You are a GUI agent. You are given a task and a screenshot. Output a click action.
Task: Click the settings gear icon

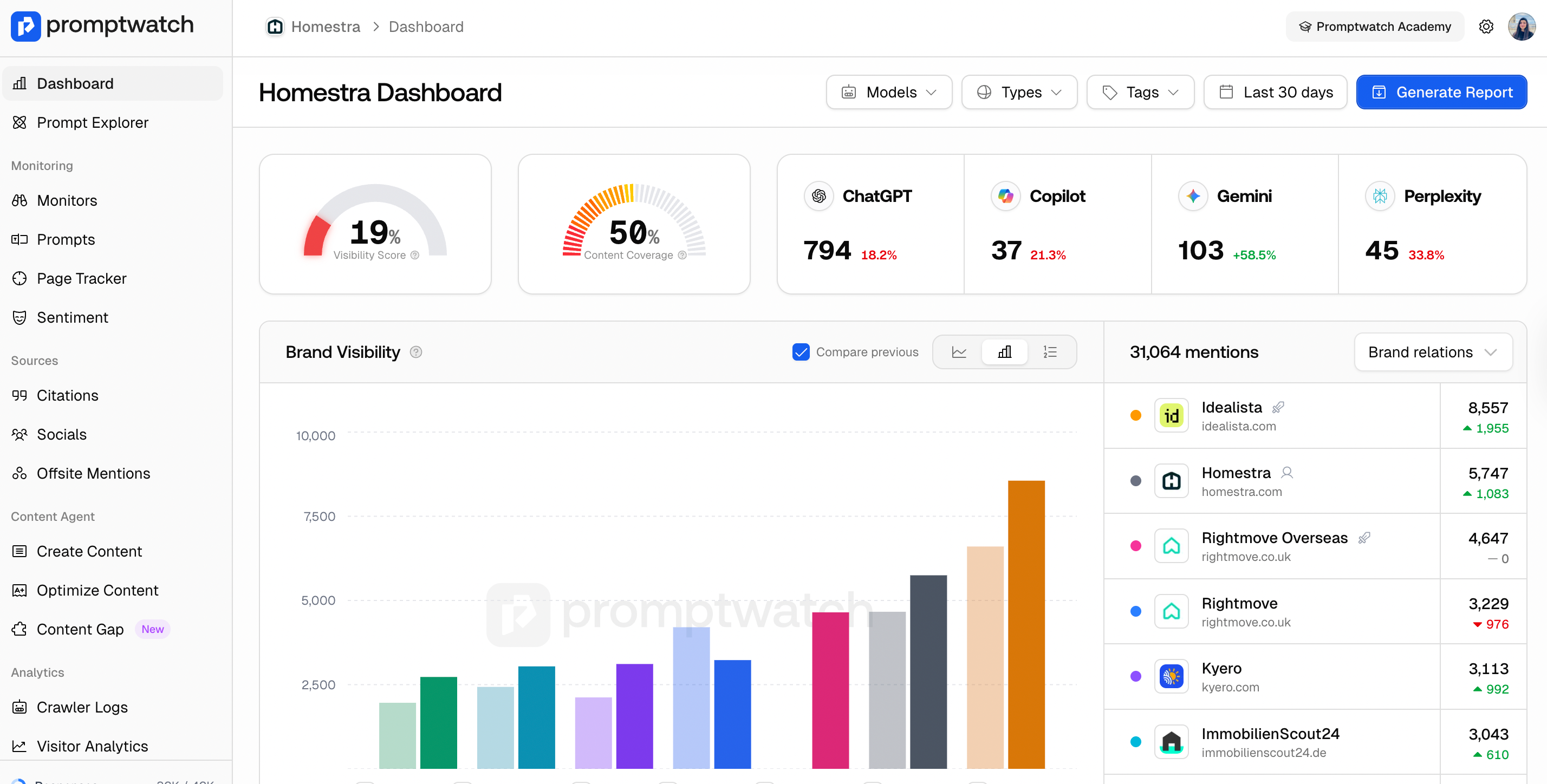[1486, 27]
